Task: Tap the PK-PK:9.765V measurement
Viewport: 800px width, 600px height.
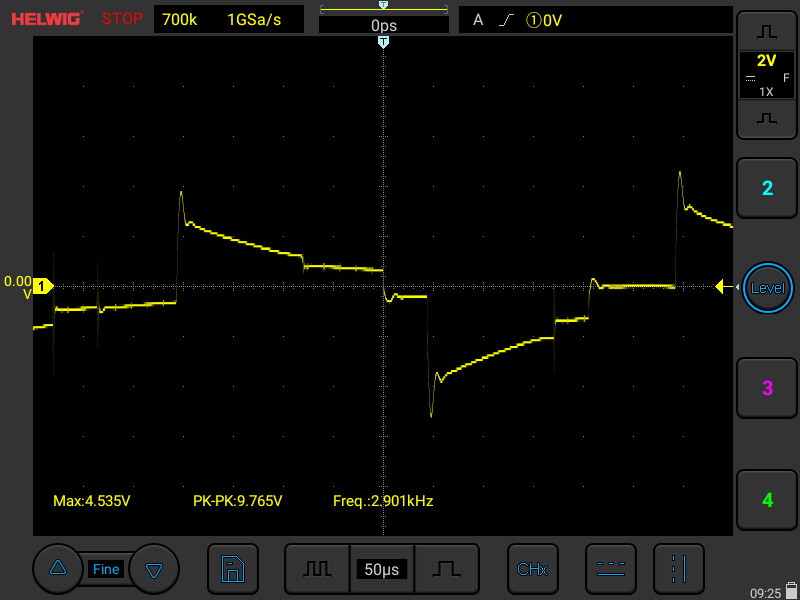Action: click(x=238, y=501)
